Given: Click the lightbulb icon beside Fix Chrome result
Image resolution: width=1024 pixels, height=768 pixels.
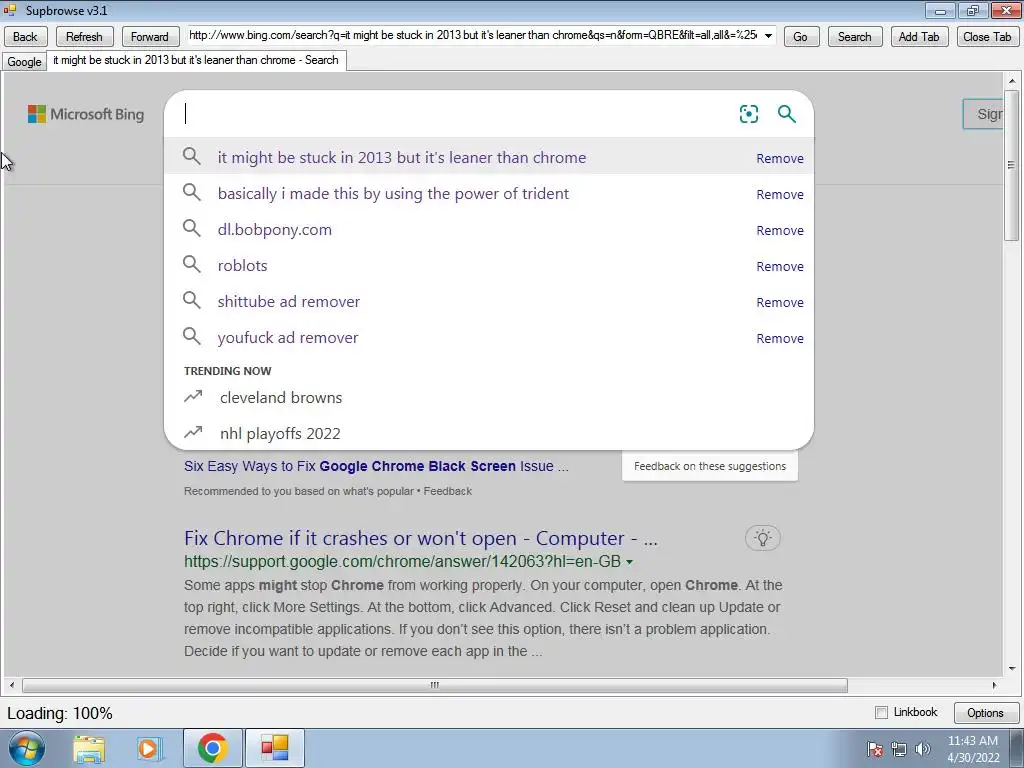Looking at the screenshot, I should (x=762, y=538).
